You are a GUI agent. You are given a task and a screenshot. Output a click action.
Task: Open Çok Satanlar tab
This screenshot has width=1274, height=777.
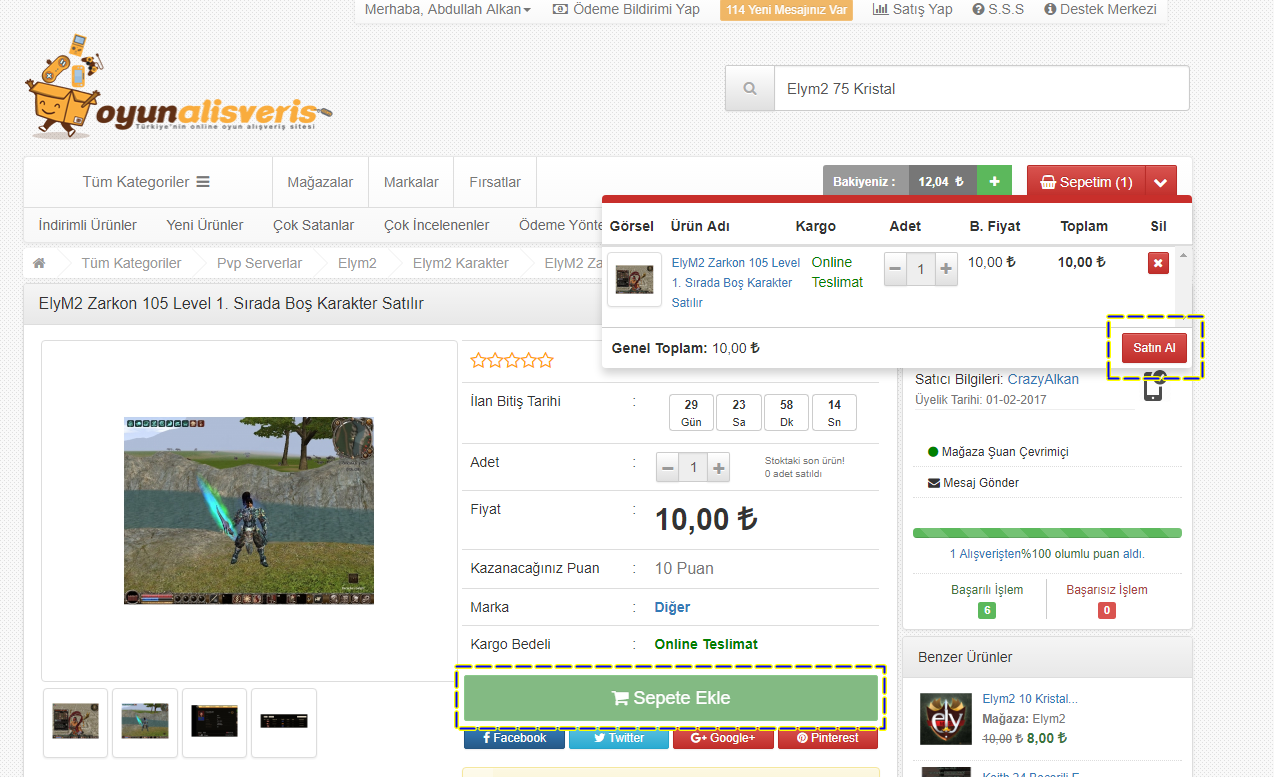click(313, 225)
